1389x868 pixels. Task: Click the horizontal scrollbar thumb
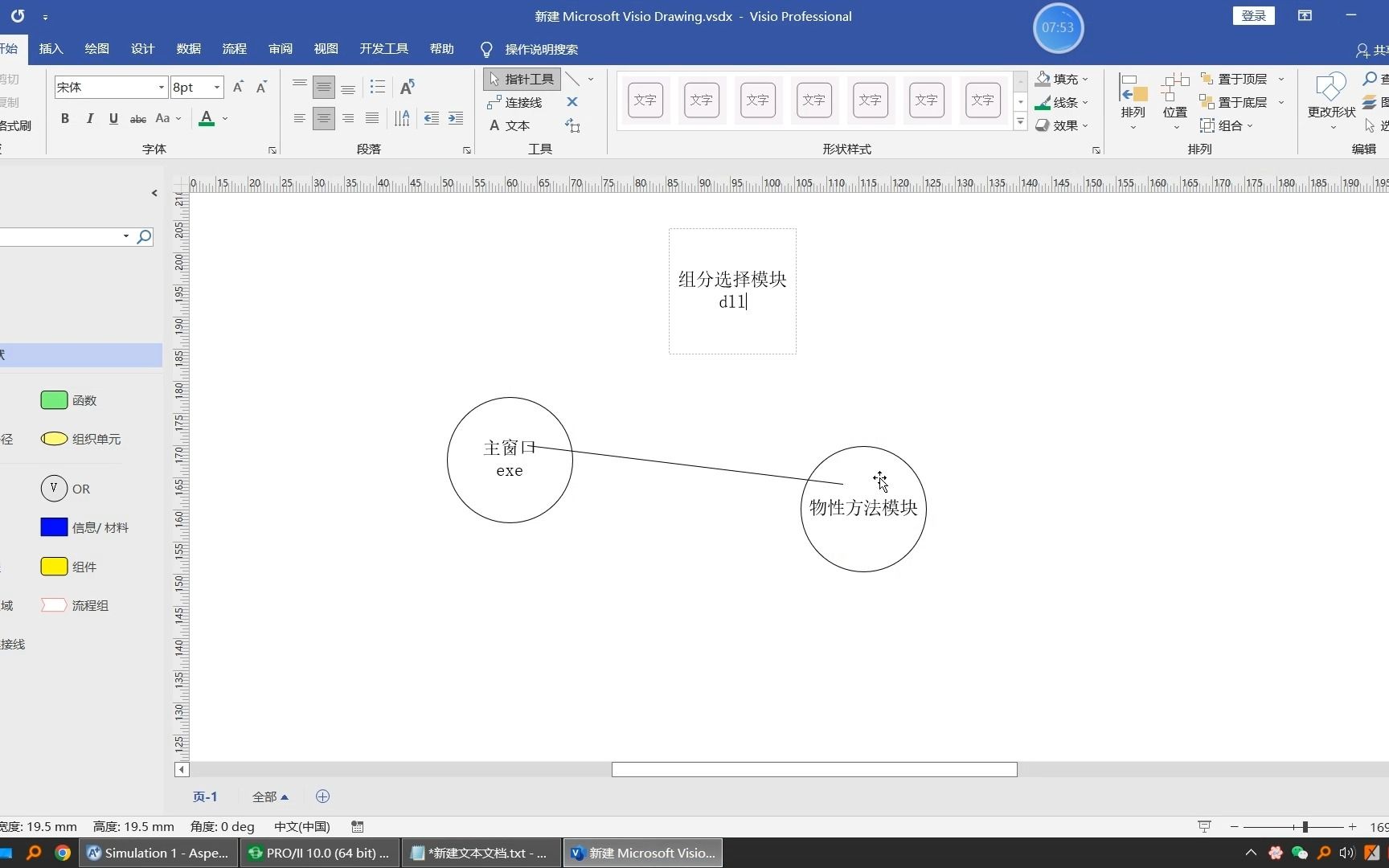pyautogui.click(x=814, y=769)
